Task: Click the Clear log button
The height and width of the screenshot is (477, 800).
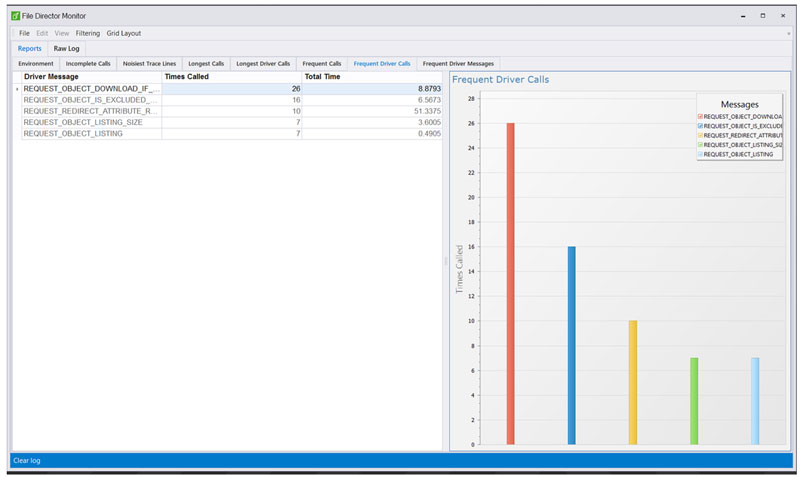Action: 27,461
